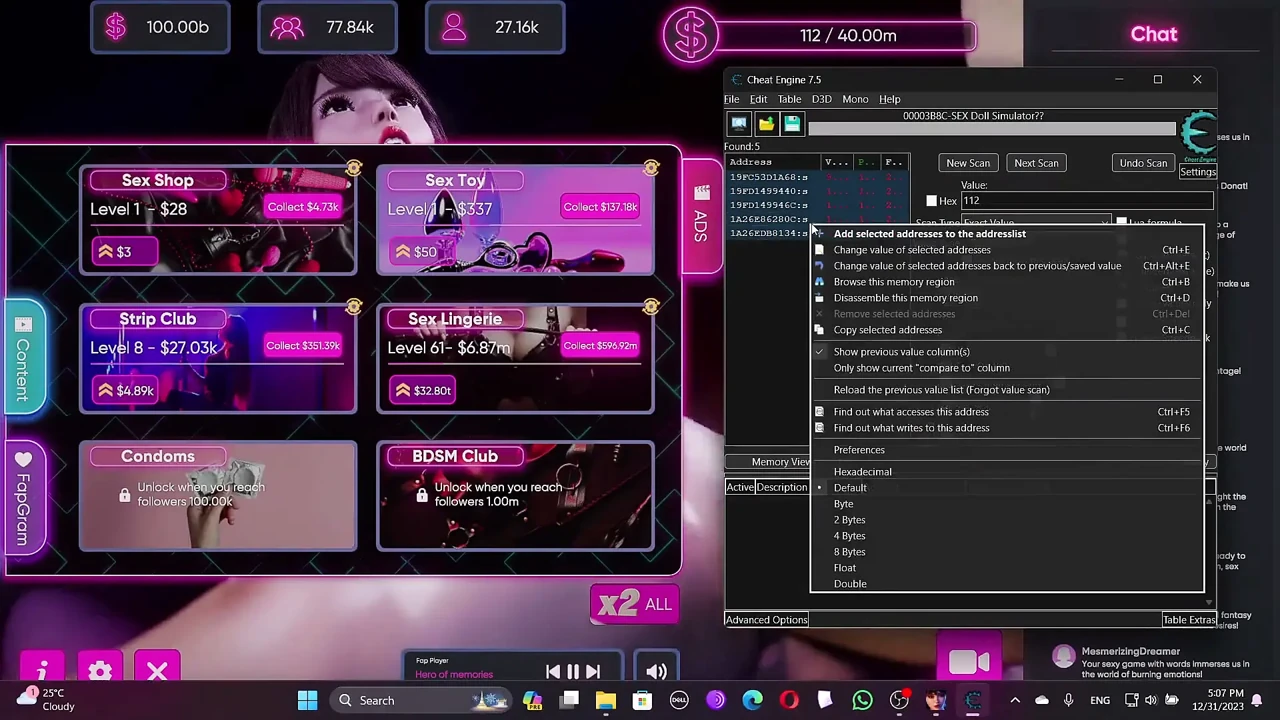Open Microsoft Edge from the taskbar
This screenshot has height=720, width=1280.
tap(752, 700)
